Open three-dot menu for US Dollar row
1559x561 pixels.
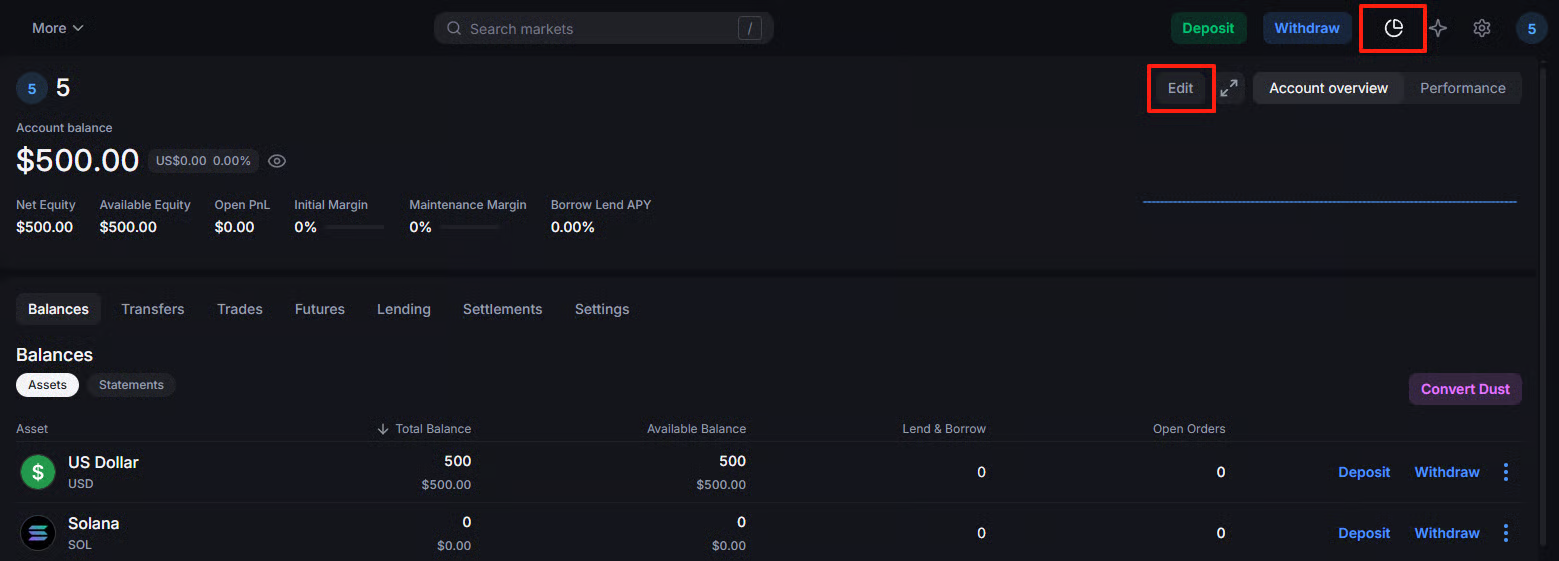coord(1506,472)
